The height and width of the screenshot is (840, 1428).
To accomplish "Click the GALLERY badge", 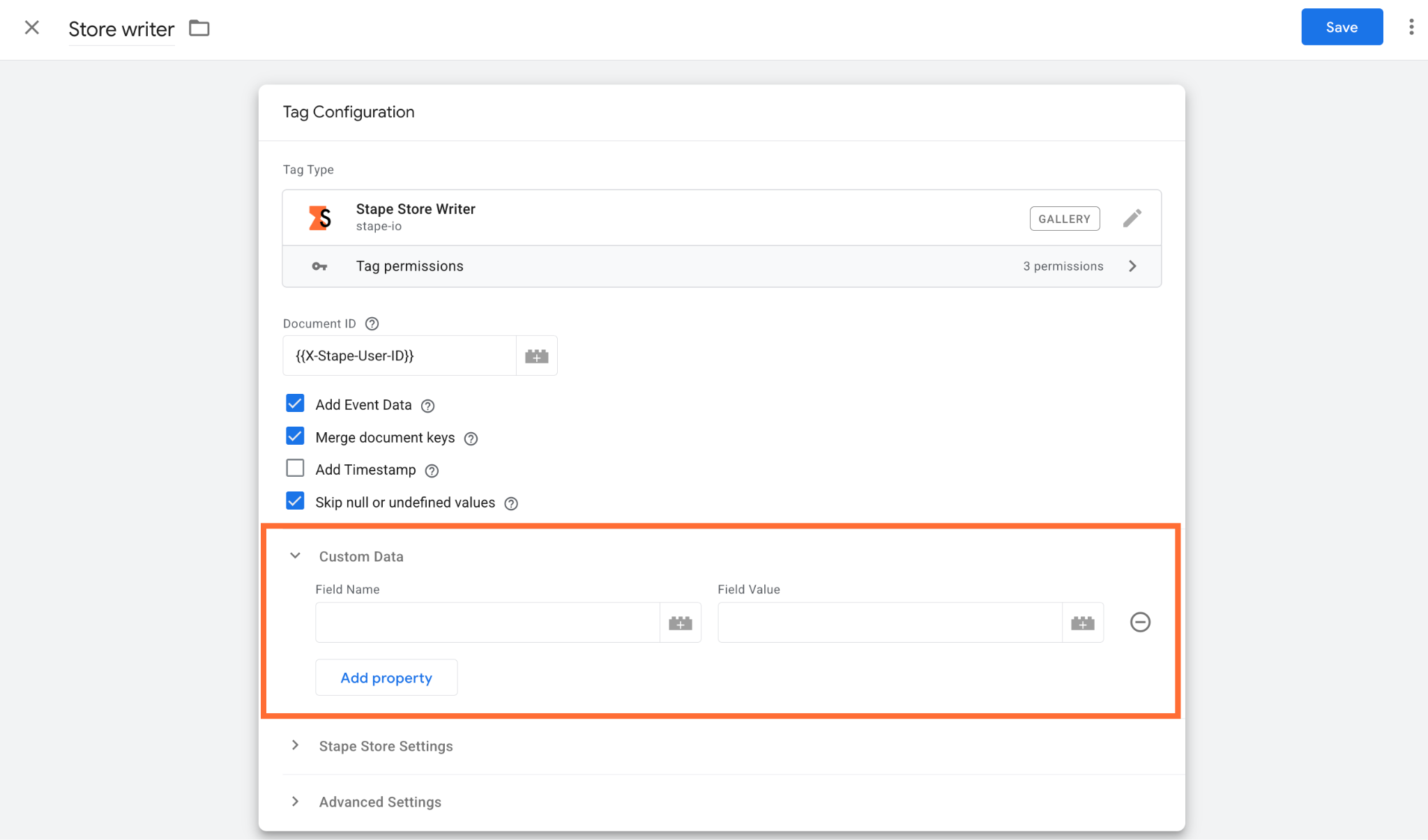I will click(1065, 219).
